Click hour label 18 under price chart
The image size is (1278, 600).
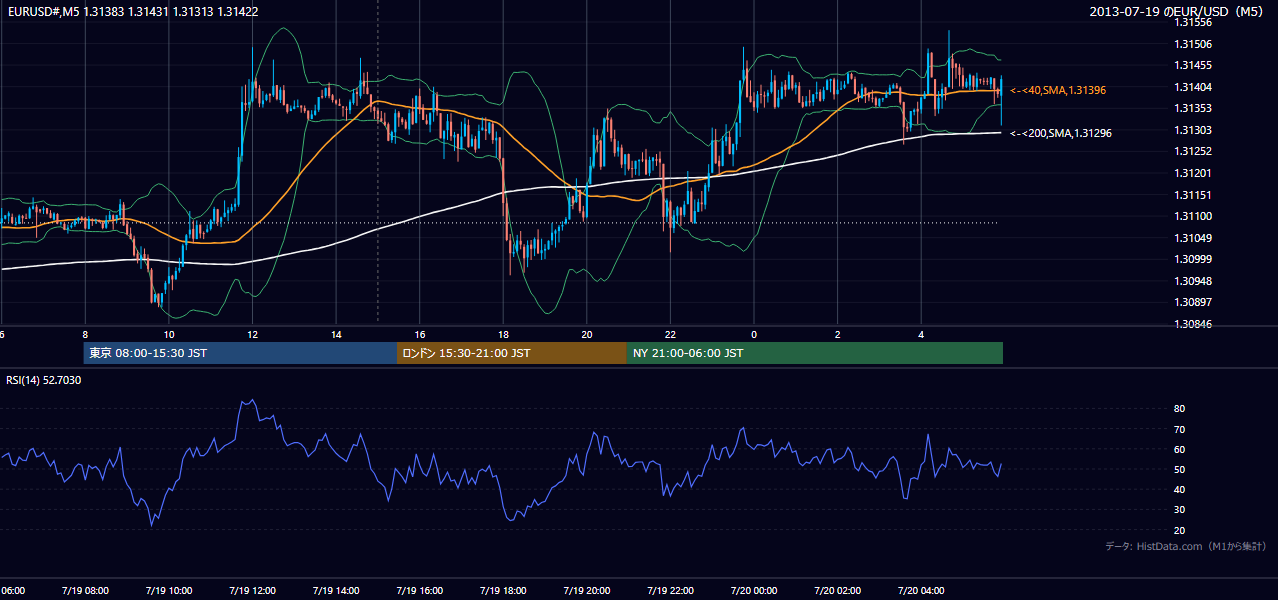503,335
